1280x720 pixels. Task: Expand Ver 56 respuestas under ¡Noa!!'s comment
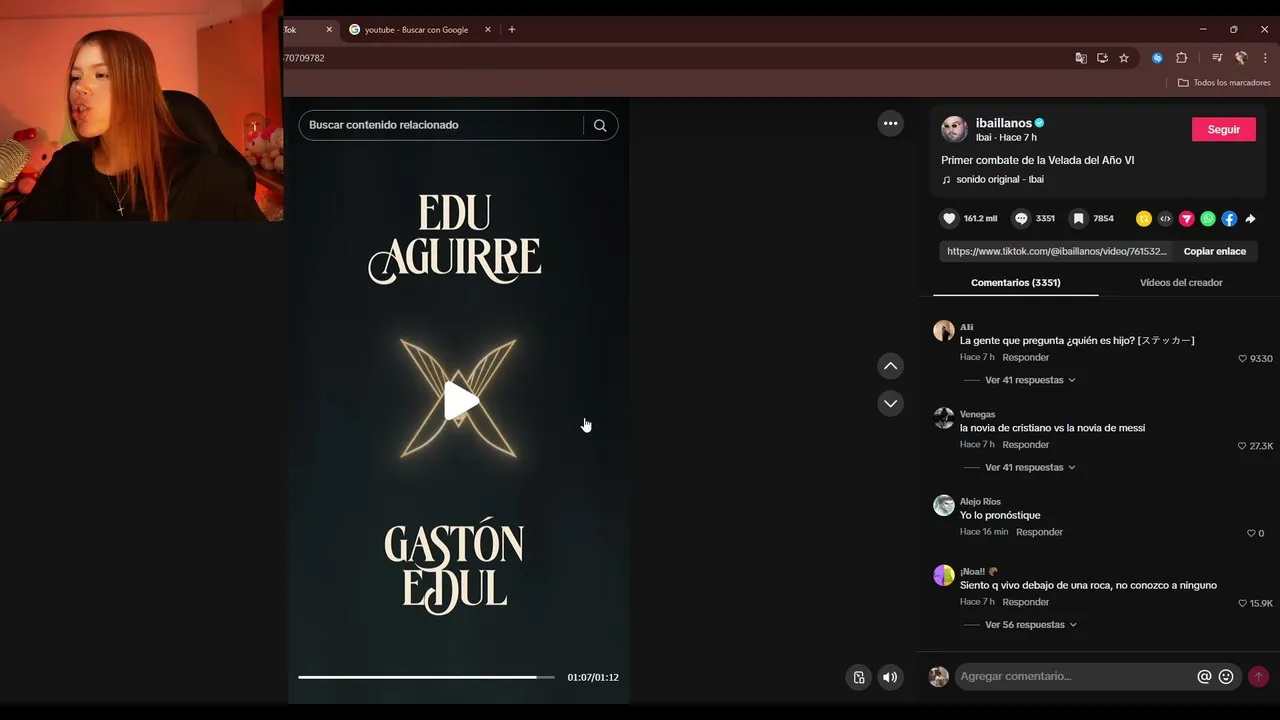tap(1031, 624)
